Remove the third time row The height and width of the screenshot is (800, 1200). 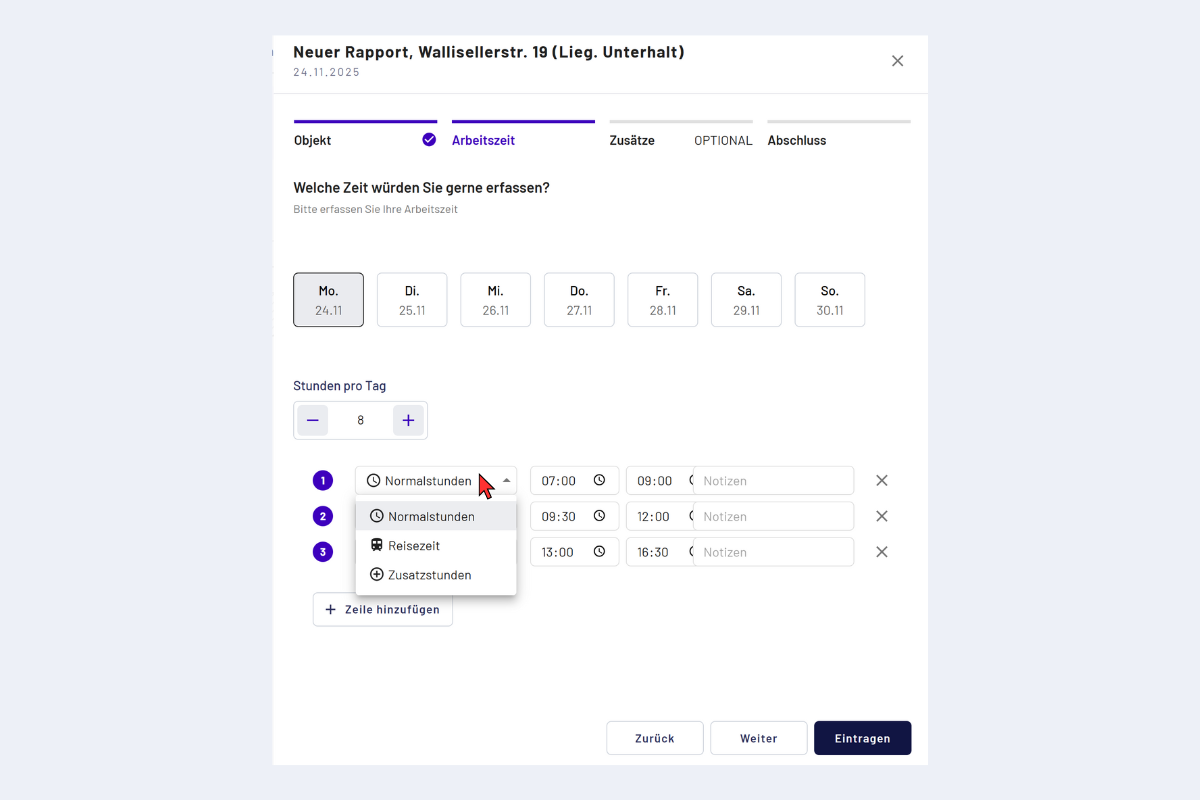[882, 552]
